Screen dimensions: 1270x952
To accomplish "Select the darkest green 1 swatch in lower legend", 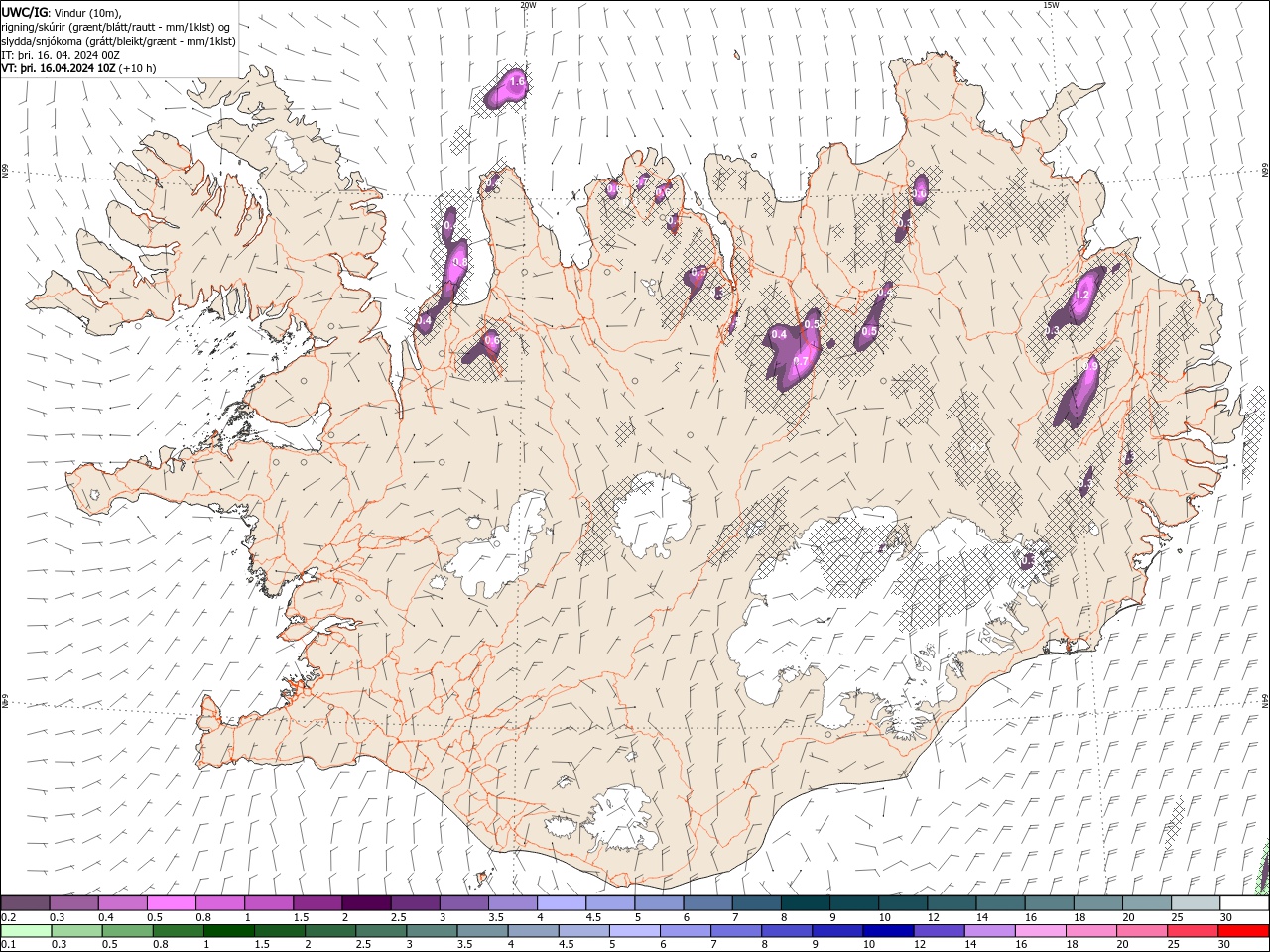I will 228,931.
